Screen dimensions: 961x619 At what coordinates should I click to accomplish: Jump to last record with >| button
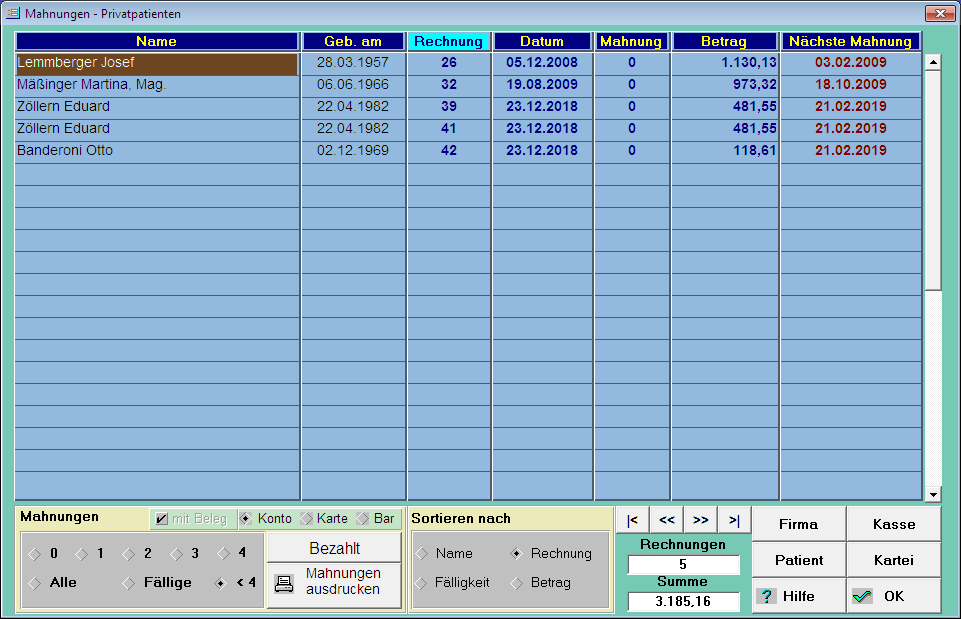tap(733, 520)
